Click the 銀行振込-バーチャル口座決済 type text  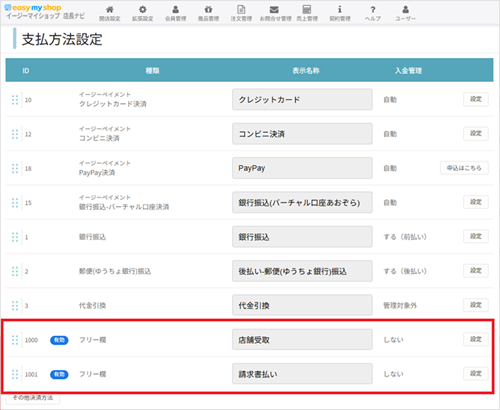(x=124, y=207)
